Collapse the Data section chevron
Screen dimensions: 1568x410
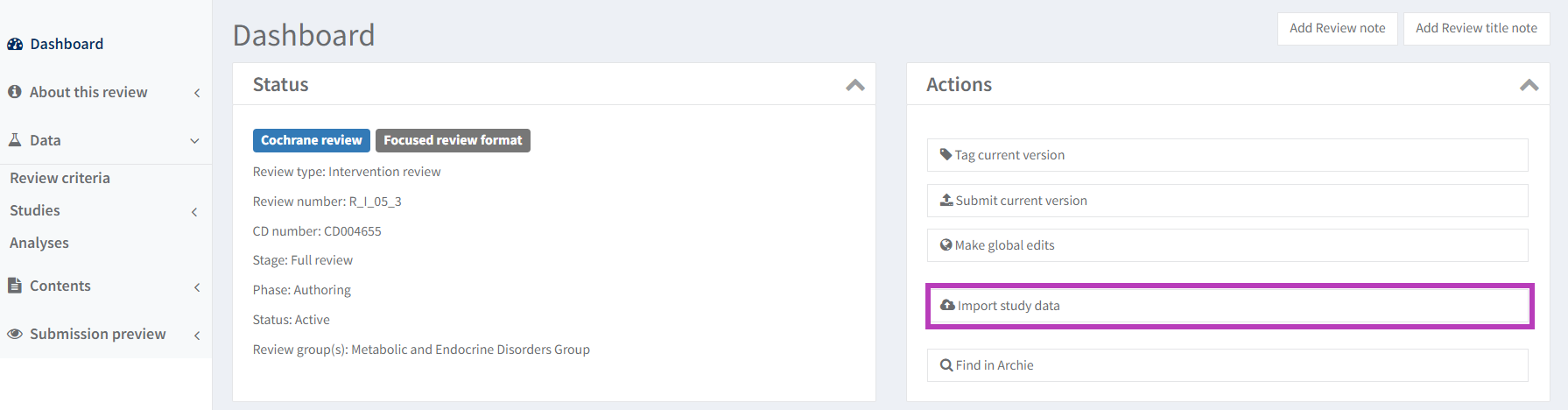tap(194, 141)
